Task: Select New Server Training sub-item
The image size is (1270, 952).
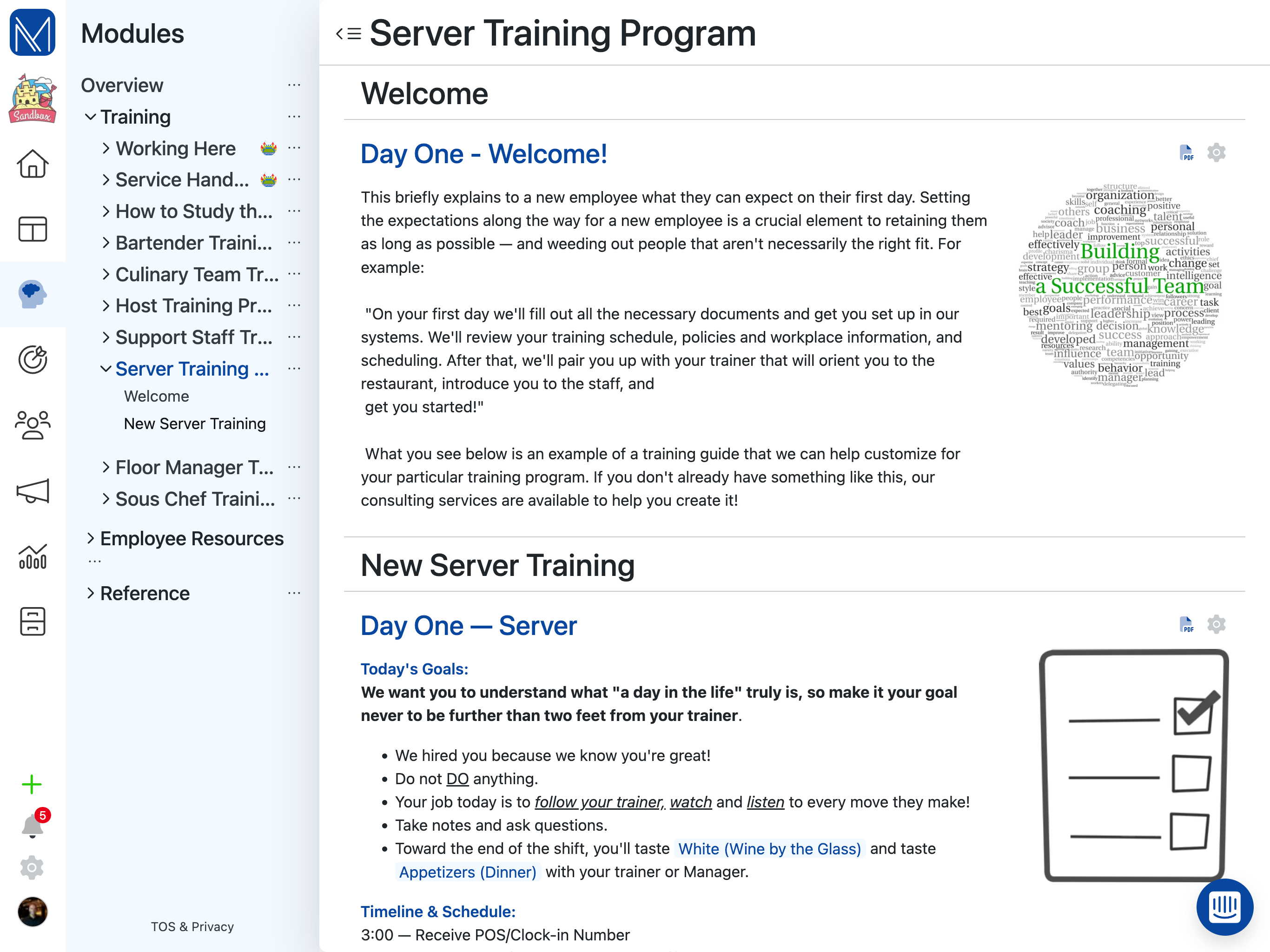Action: 195,424
